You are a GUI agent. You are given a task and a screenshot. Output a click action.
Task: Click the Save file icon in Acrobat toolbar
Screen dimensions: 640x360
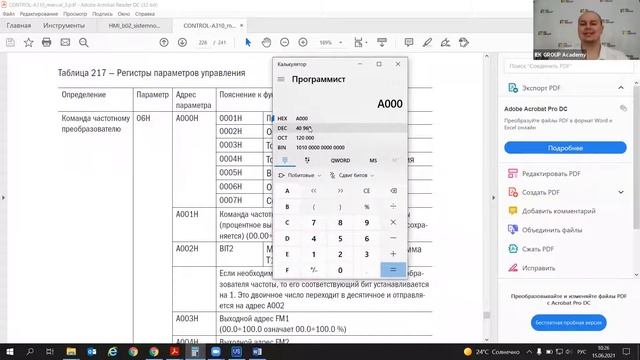[x=10, y=42]
